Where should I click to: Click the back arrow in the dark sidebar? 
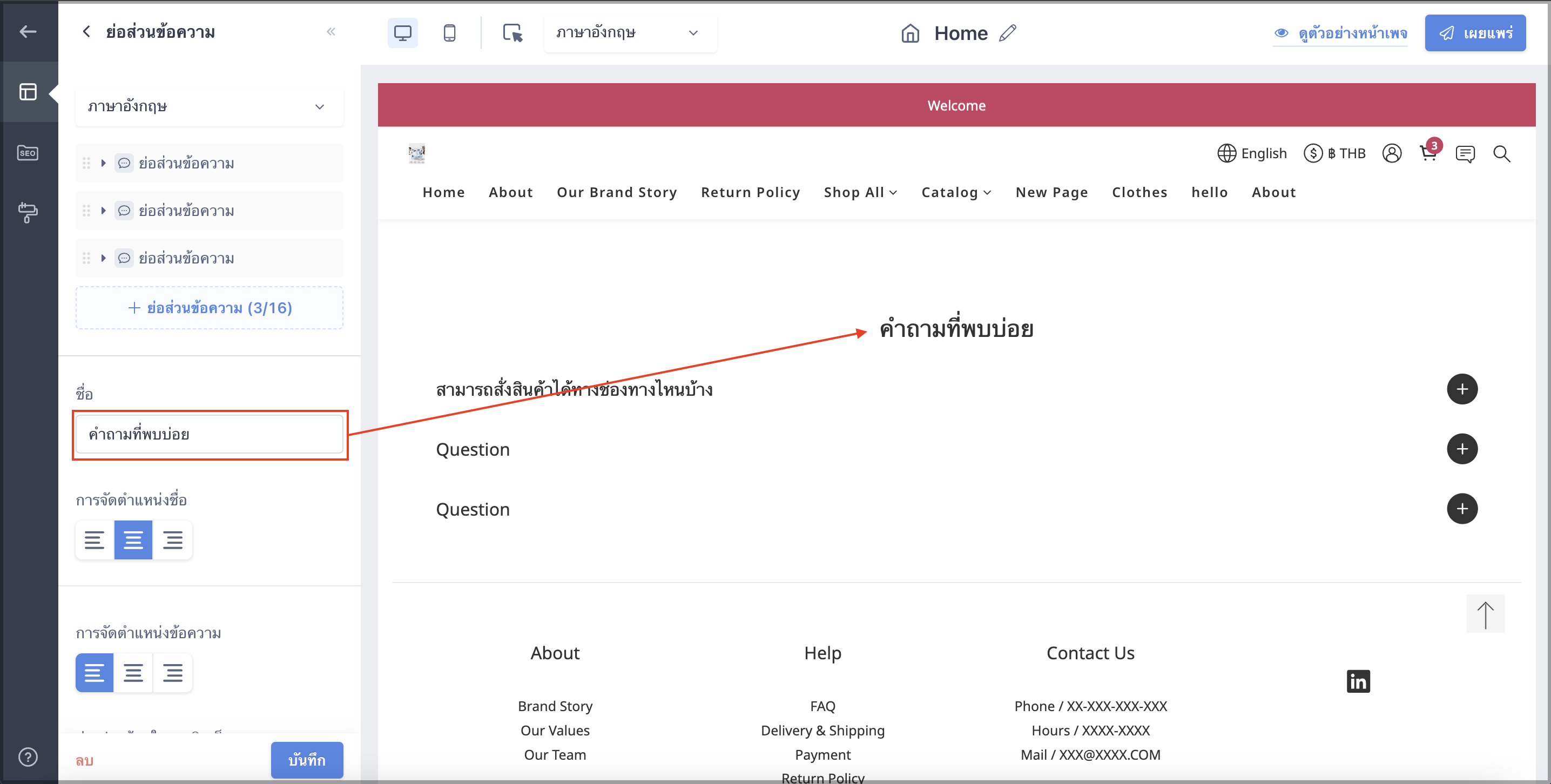pos(28,31)
